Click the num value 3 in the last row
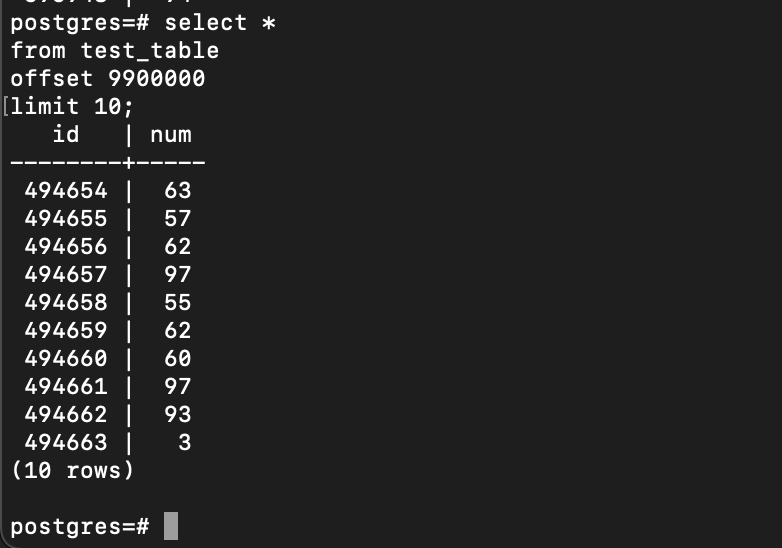The image size is (782, 548). 184,442
